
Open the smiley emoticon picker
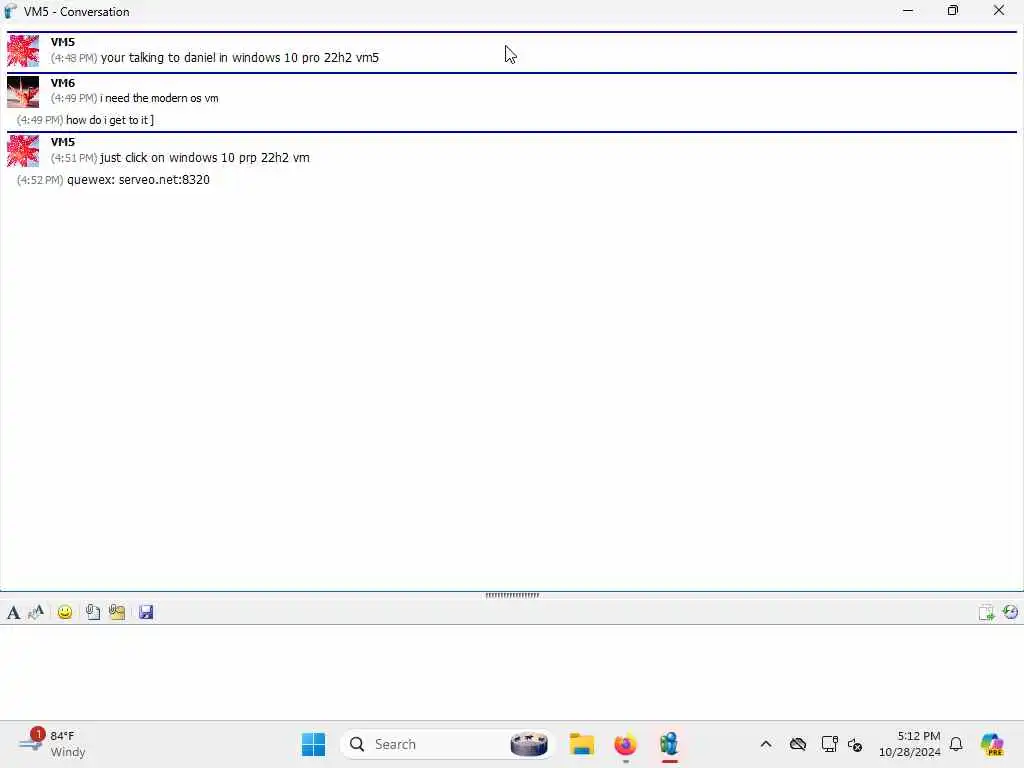click(65, 613)
